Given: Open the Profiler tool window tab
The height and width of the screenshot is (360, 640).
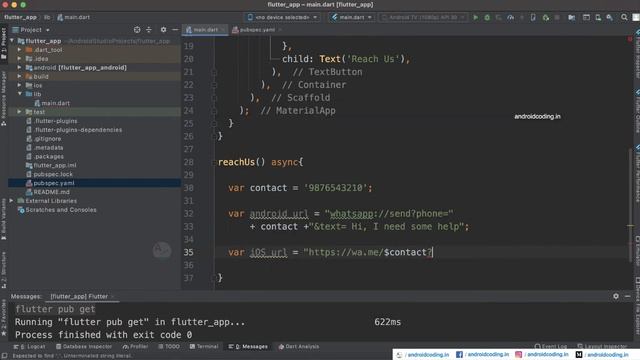Looking at the screenshot, I should pyautogui.click(x=135, y=347).
